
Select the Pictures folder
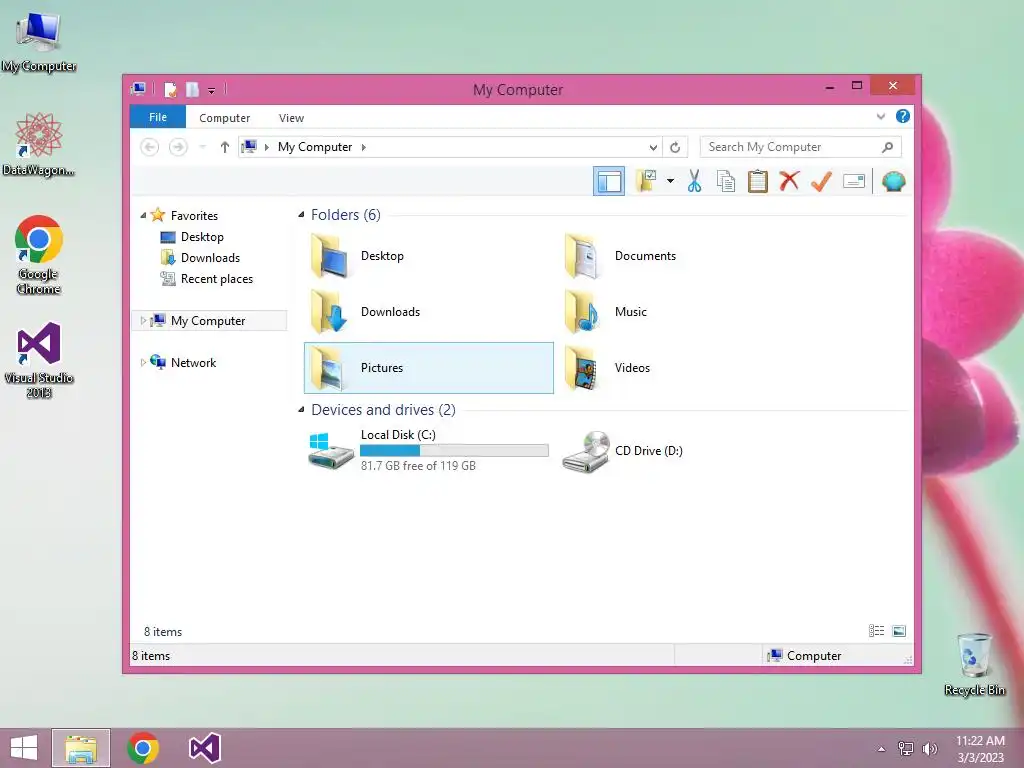click(x=428, y=368)
